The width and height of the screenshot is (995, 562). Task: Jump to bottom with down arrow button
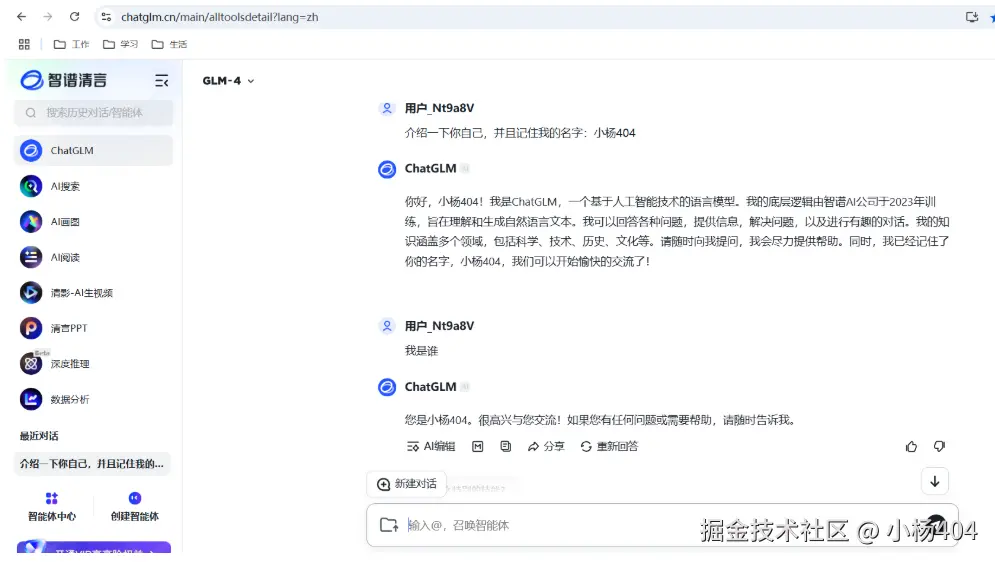click(x=935, y=481)
